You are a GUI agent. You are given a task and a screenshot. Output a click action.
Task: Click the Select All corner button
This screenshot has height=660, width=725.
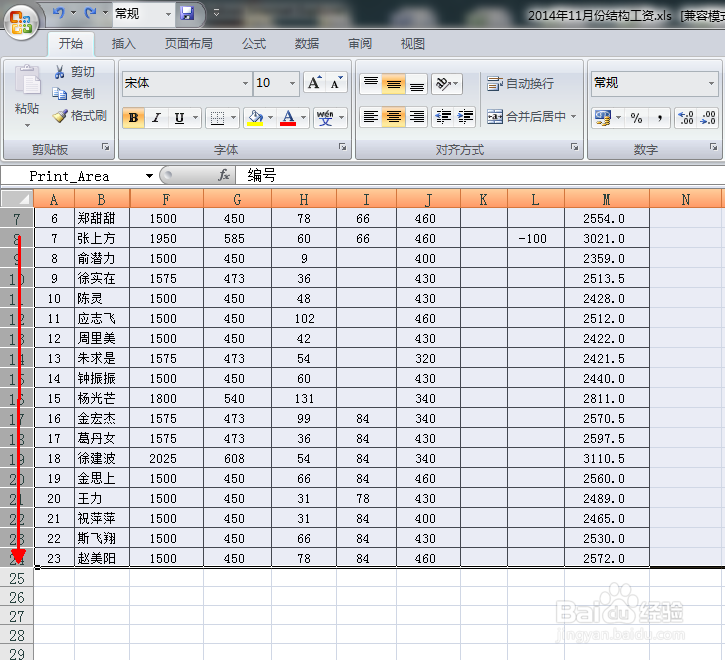click(x=16, y=199)
